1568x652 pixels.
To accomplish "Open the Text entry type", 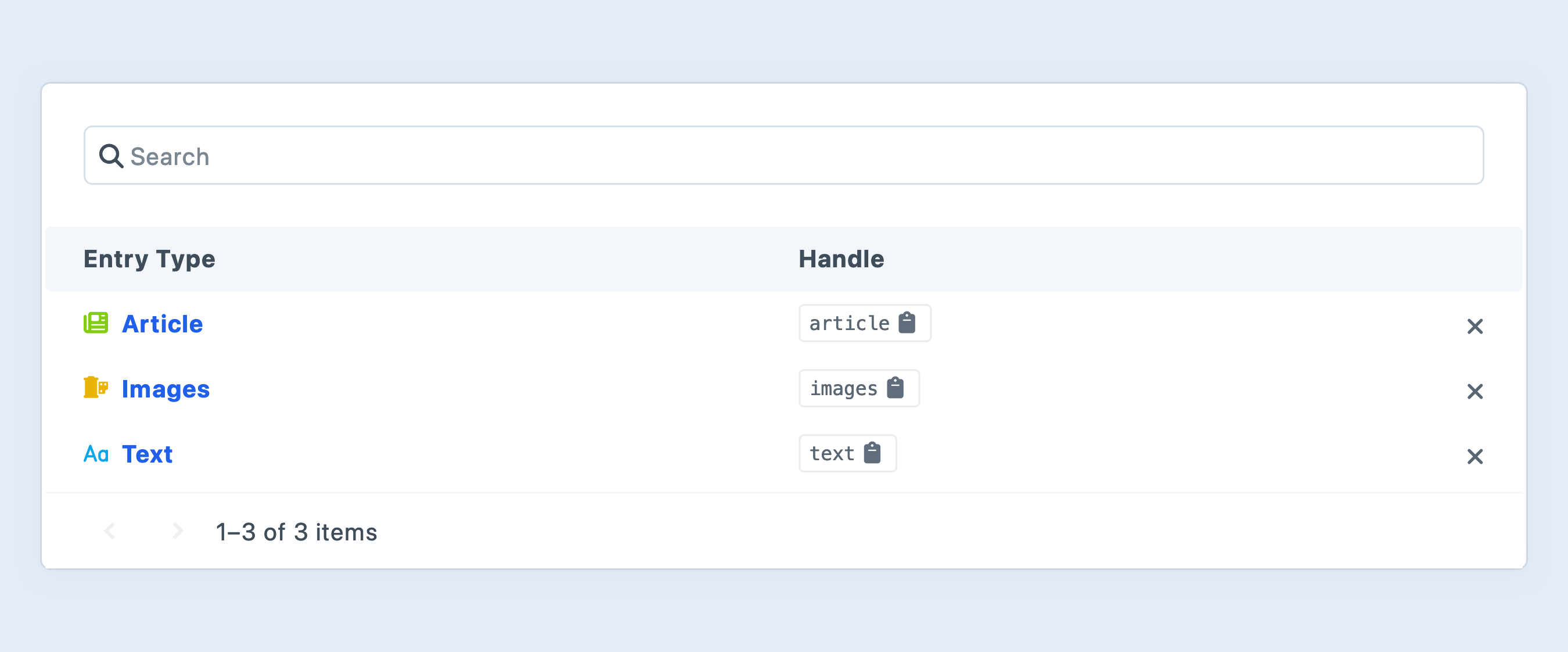I will click(147, 453).
